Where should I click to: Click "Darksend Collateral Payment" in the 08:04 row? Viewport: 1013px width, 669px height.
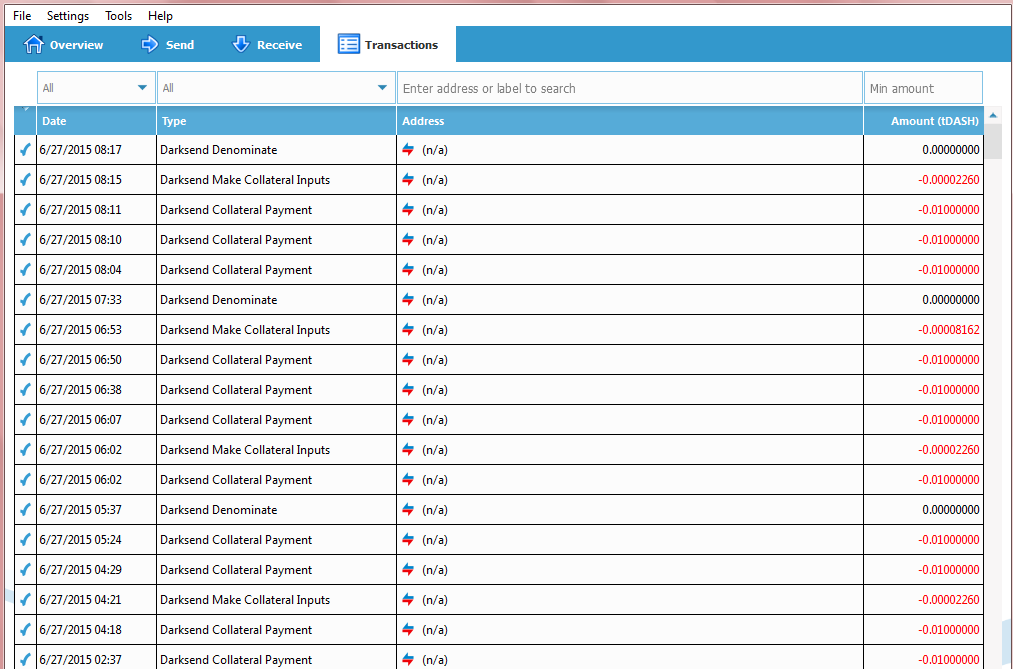[x=236, y=270]
